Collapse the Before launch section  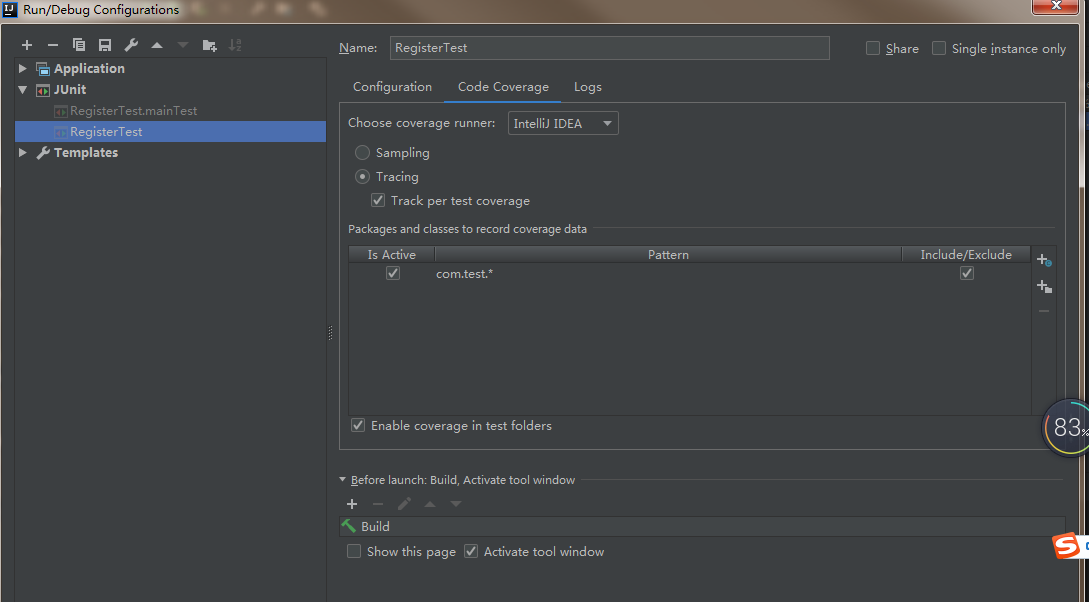[342, 480]
